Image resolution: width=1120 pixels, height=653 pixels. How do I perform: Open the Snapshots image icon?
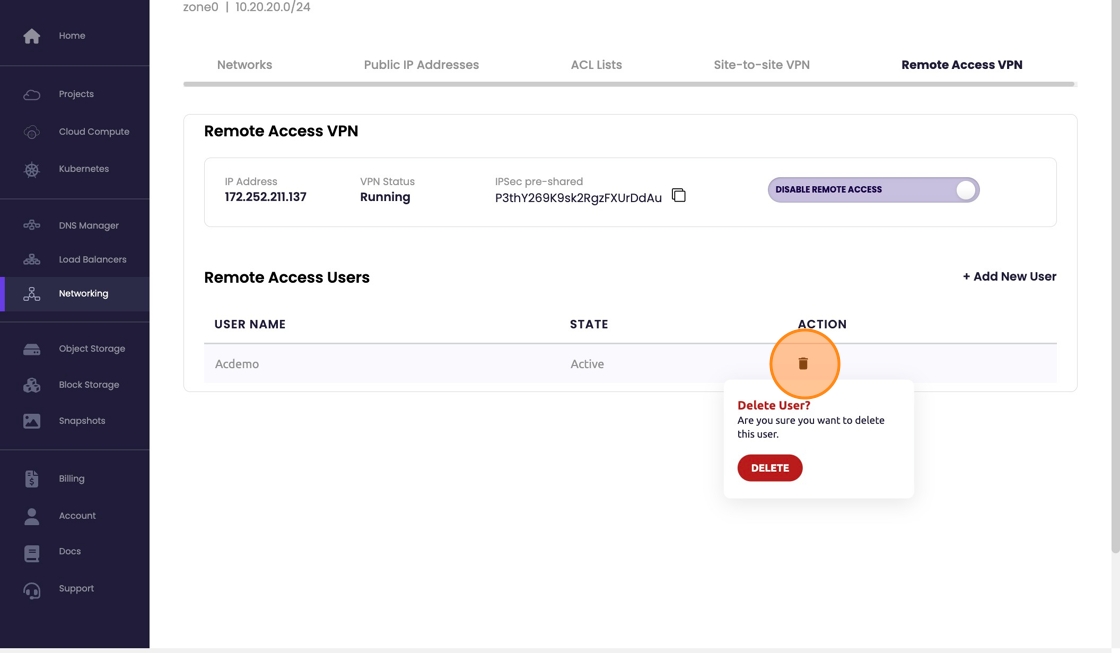[32, 421]
